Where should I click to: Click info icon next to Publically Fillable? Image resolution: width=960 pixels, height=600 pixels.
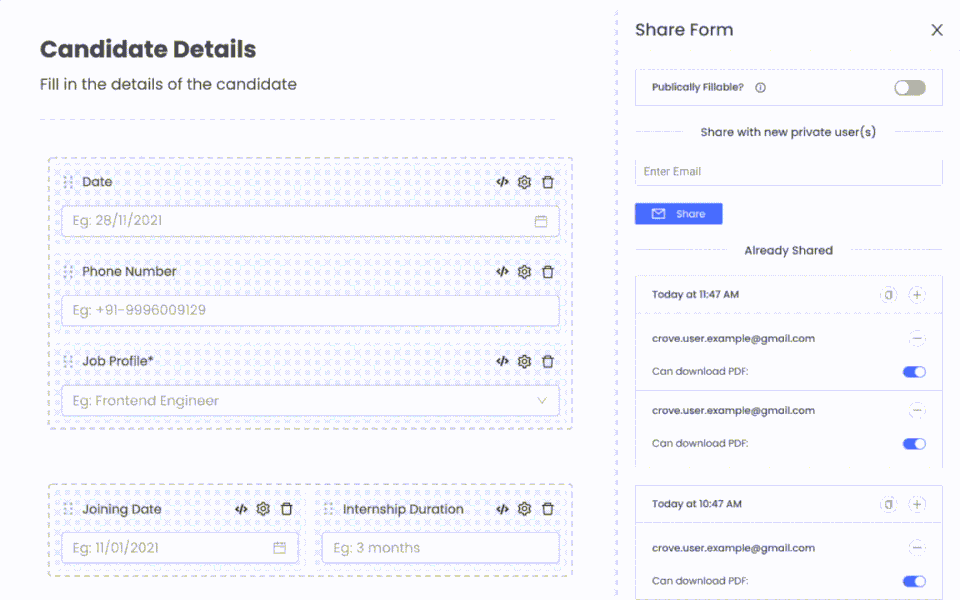[x=760, y=88]
